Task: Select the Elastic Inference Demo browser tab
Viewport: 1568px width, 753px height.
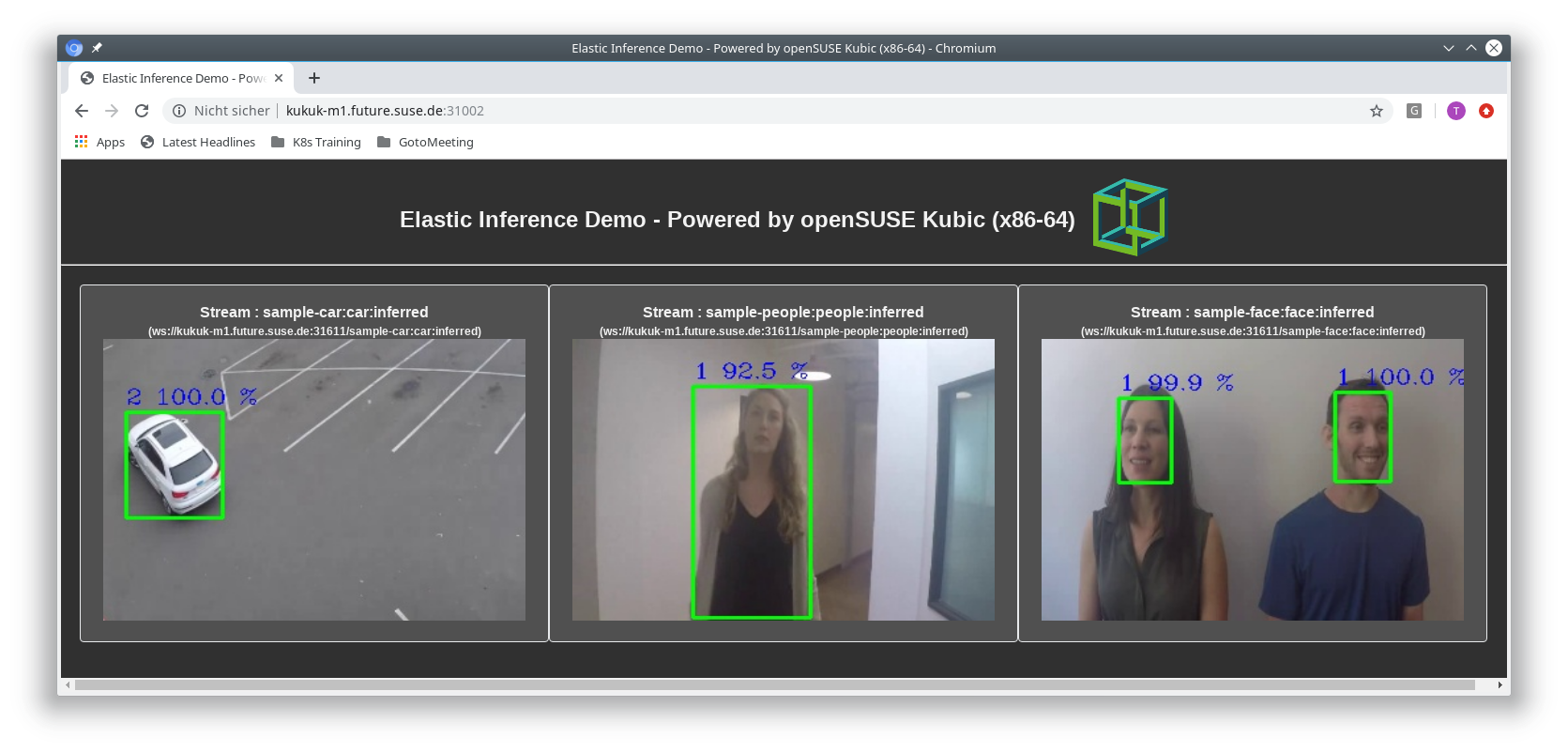Action: click(181, 78)
